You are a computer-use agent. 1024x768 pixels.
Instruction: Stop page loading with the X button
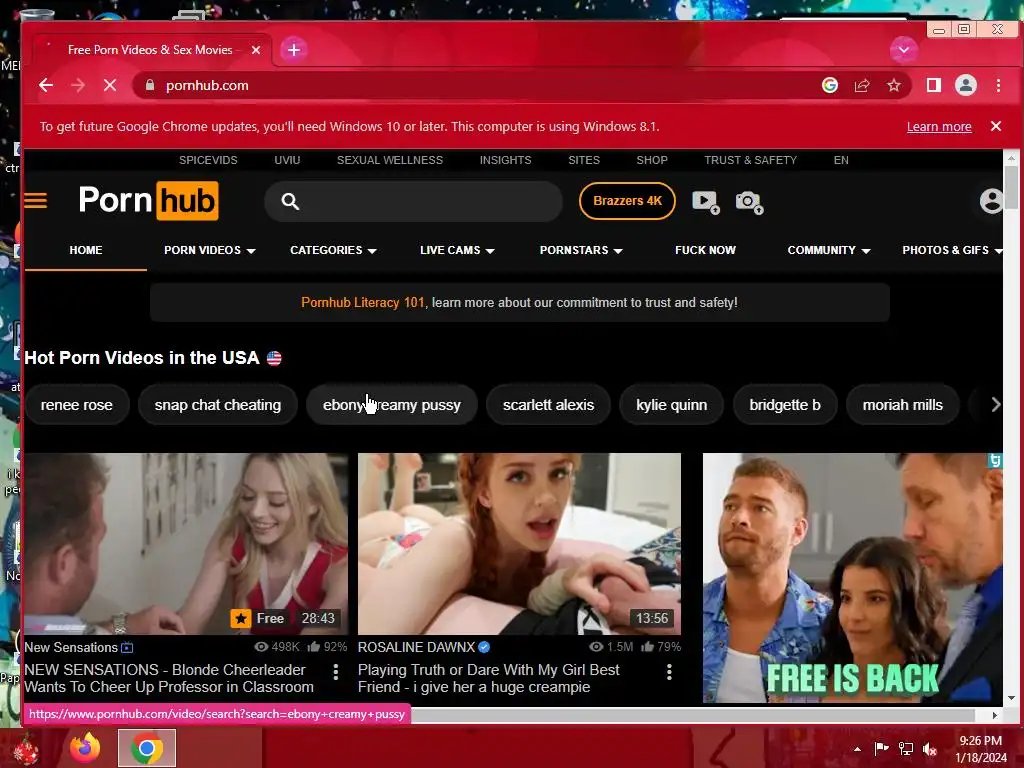coord(110,86)
